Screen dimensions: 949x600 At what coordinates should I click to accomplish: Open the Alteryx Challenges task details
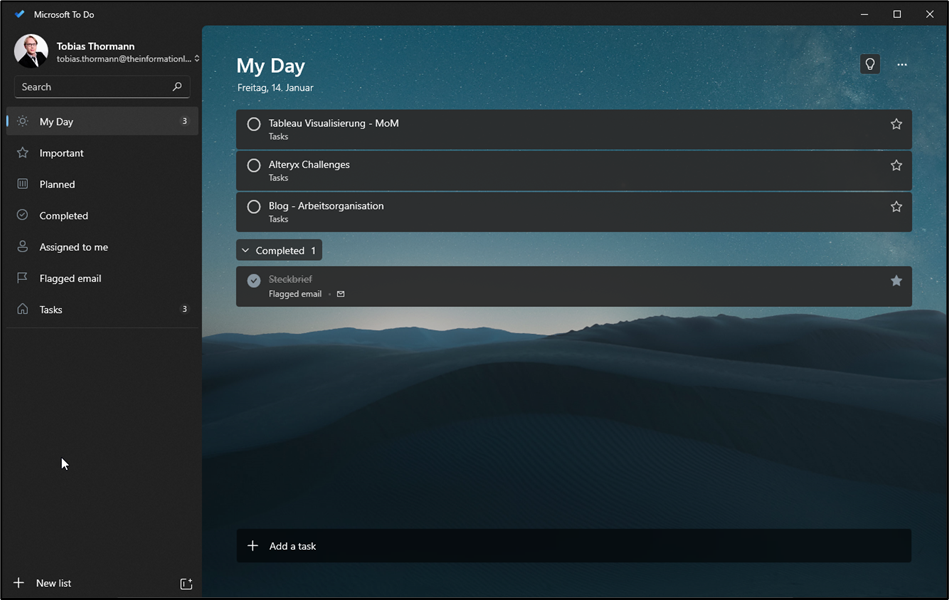574,170
